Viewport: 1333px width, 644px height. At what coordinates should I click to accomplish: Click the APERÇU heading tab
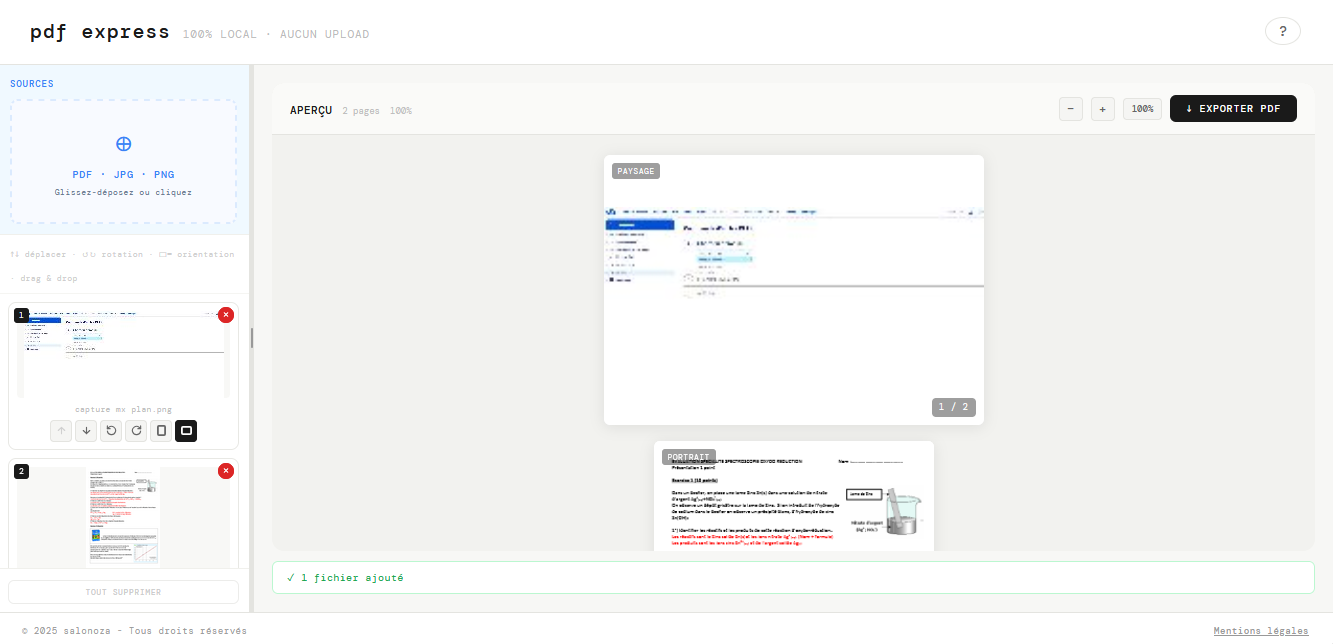[310, 110]
